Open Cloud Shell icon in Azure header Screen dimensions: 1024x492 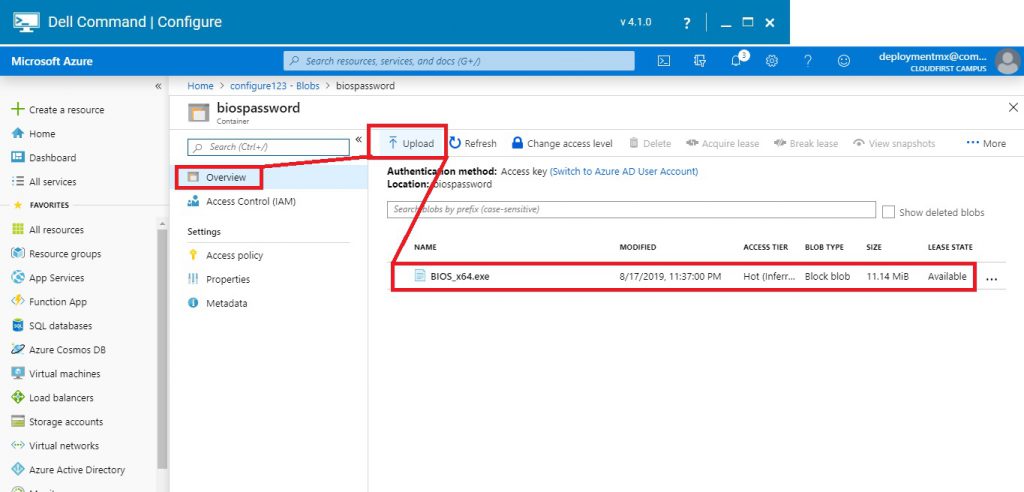(663, 61)
